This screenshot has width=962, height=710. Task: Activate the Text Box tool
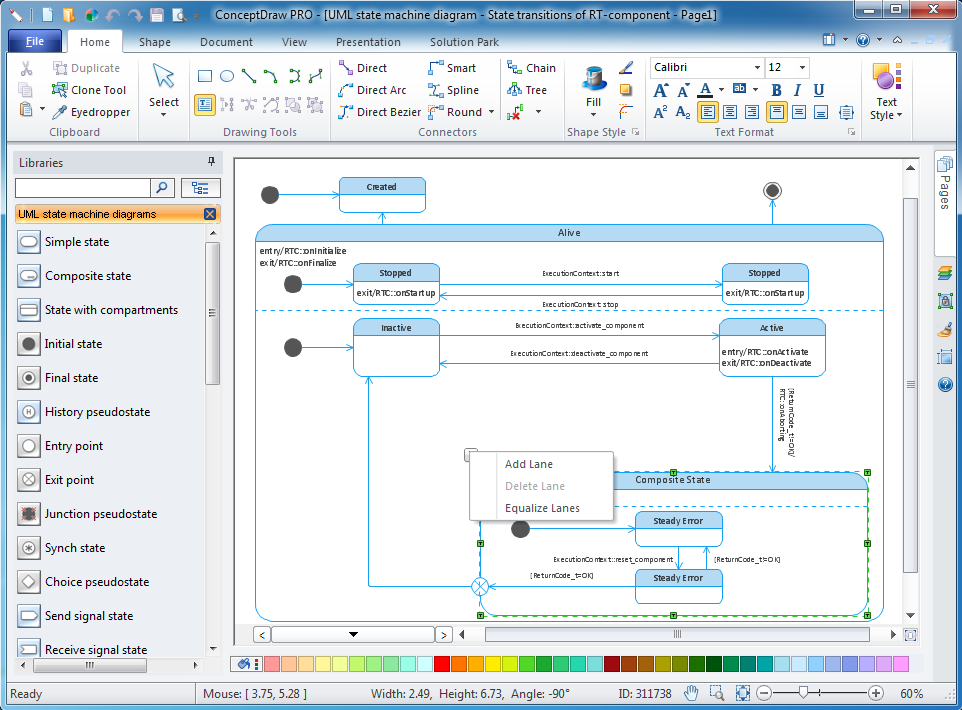point(205,105)
